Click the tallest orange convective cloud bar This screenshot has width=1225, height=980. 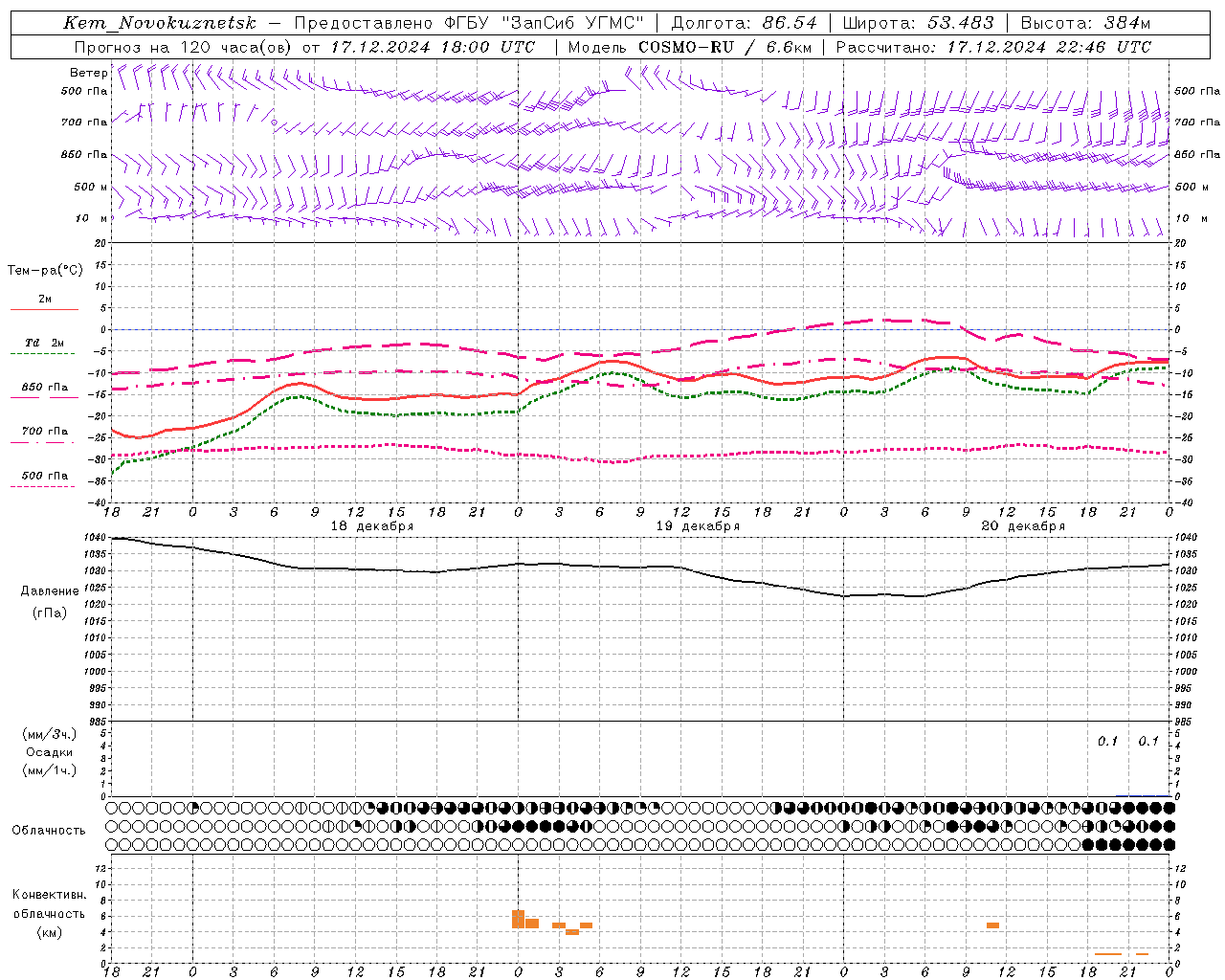518,919
